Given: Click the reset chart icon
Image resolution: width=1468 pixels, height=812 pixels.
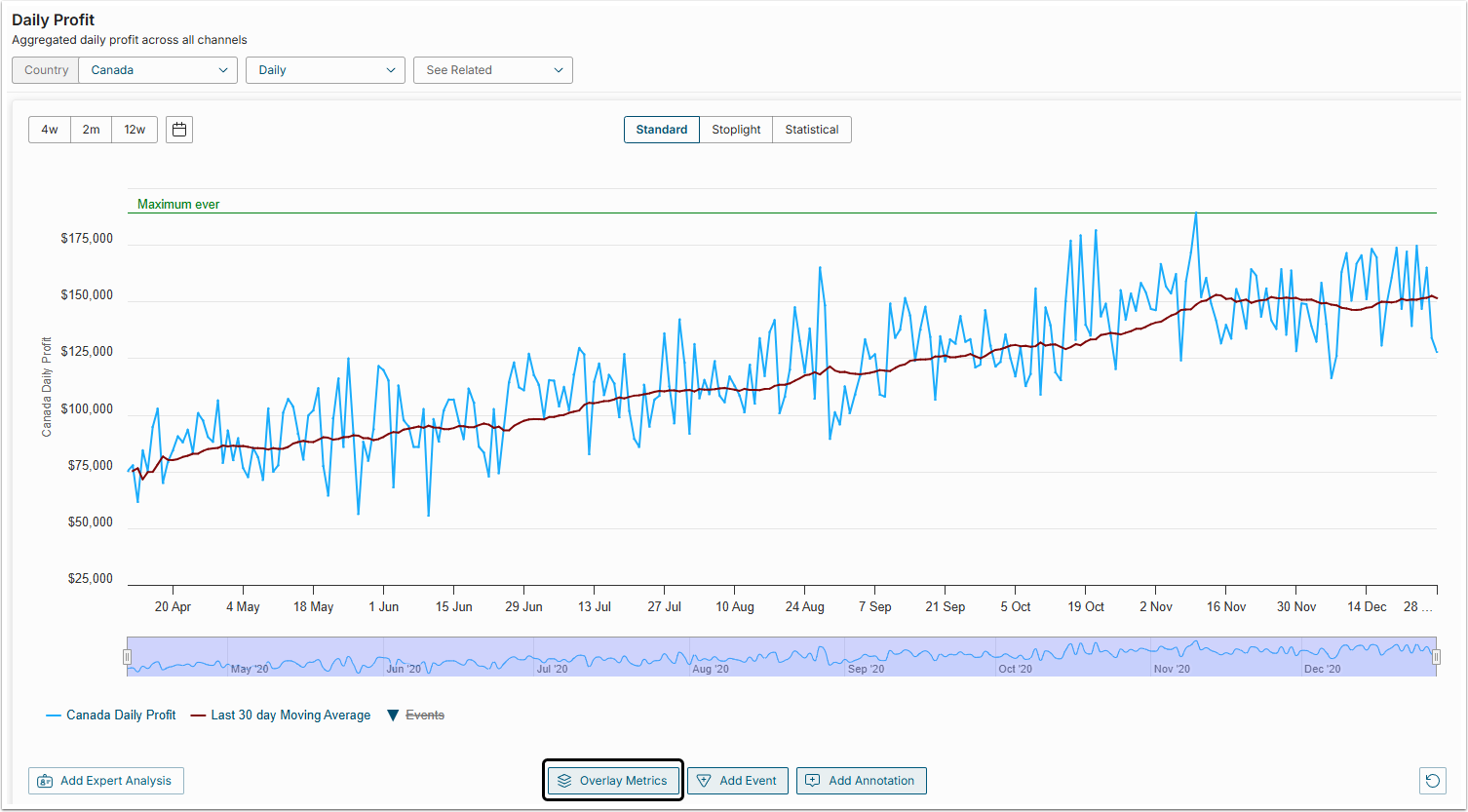Looking at the screenshot, I should point(1432,780).
